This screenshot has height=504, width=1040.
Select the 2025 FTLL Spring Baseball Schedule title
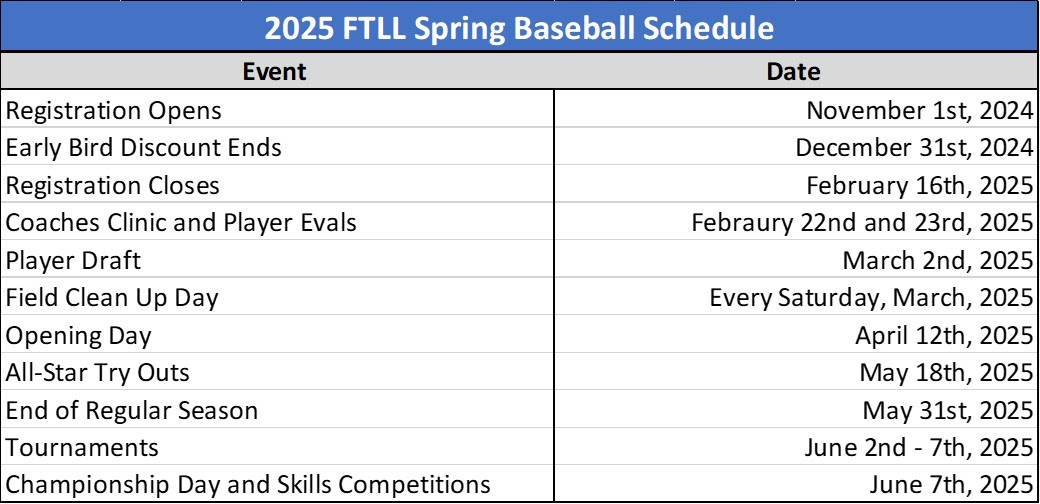click(519, 27)
